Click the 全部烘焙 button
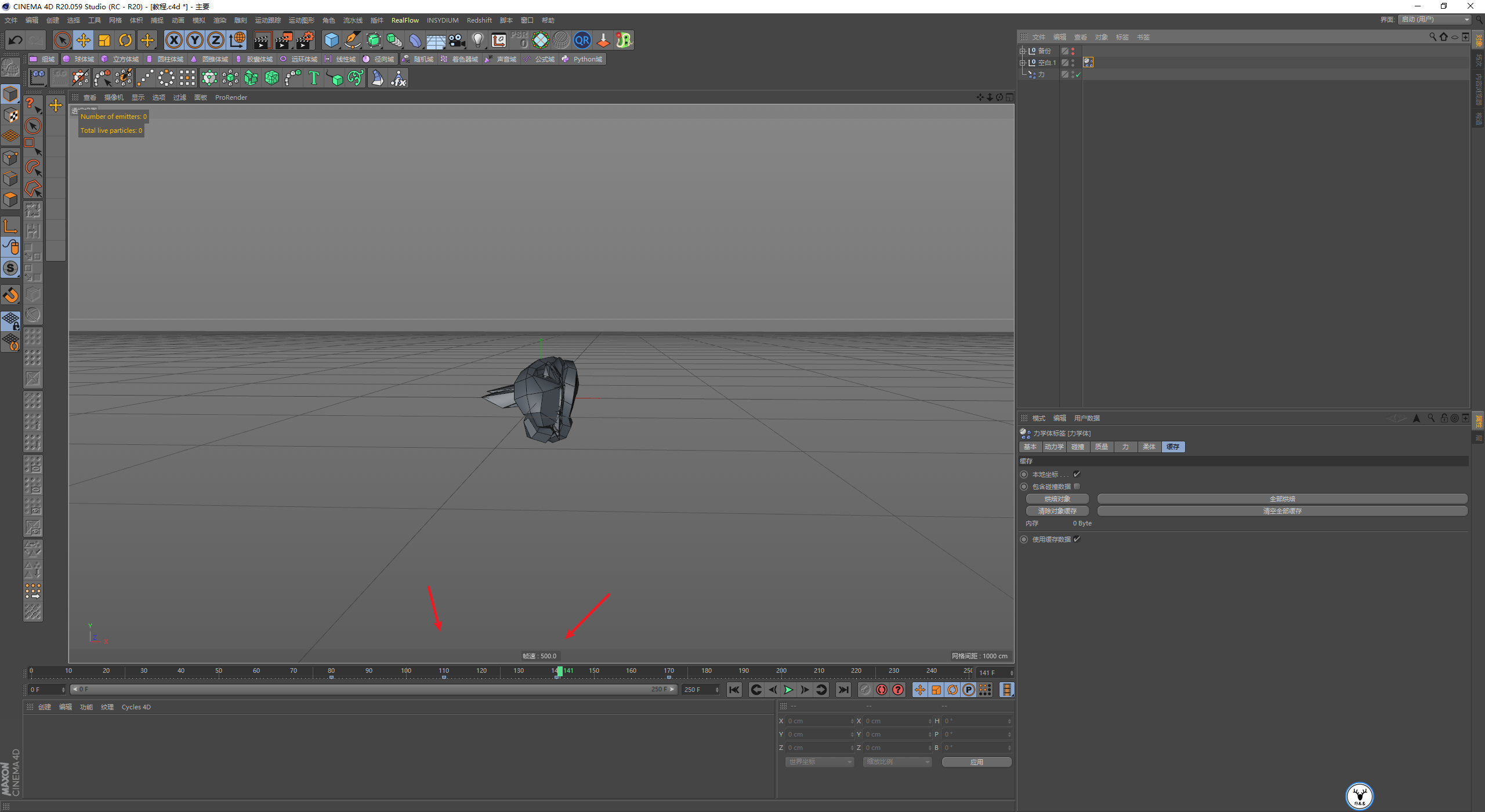Viewport: 1485px width, 812px height. (1282, 499)
